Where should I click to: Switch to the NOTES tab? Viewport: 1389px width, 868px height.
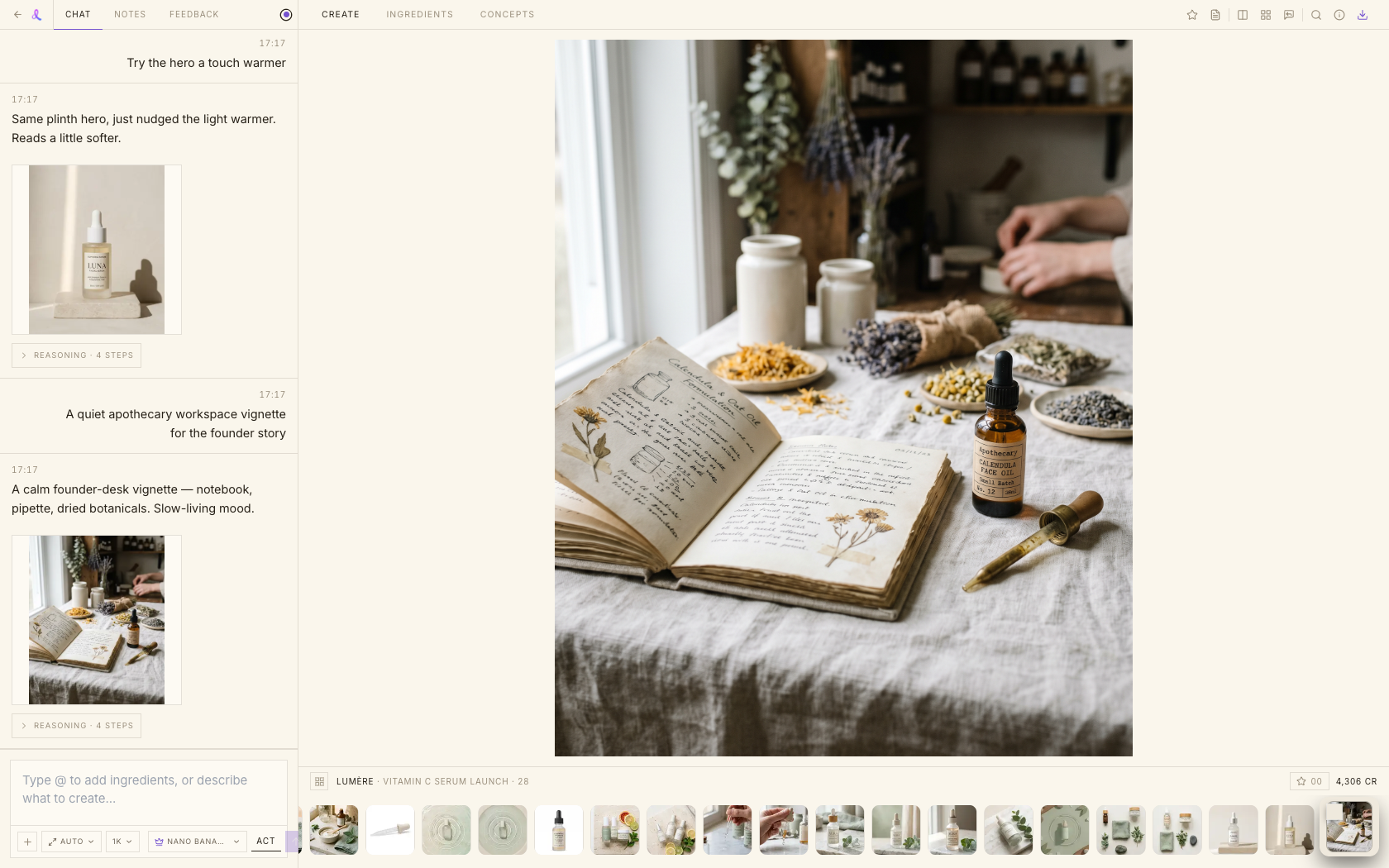[x=130, y=15]
